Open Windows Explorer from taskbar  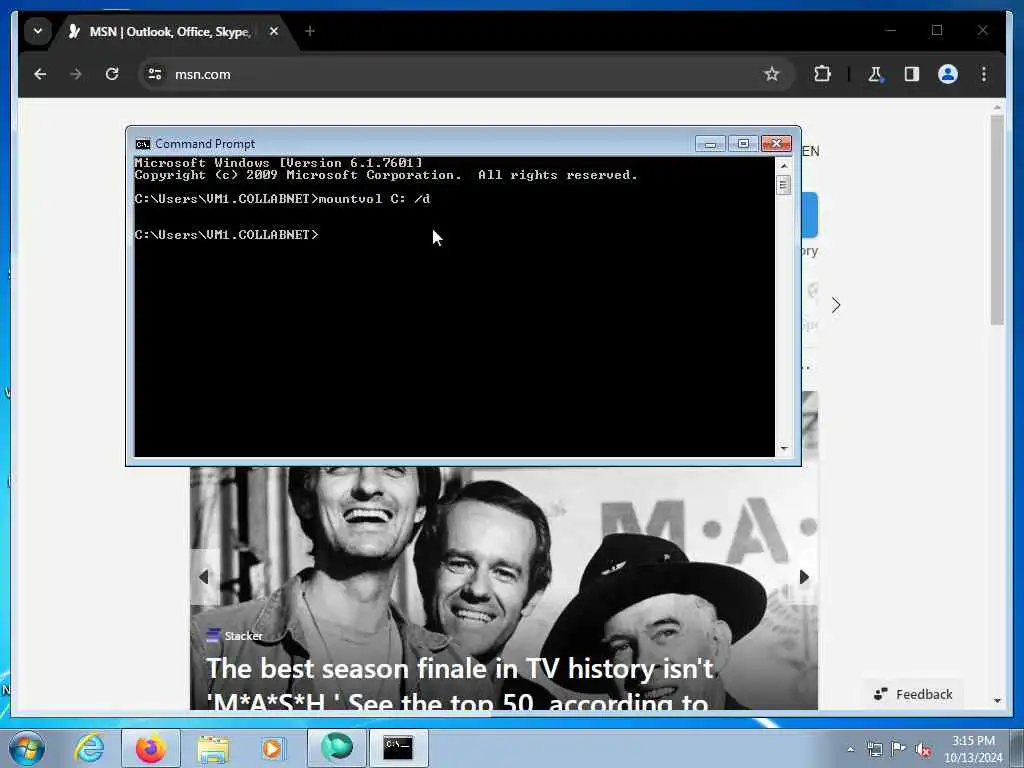point(213,748)
